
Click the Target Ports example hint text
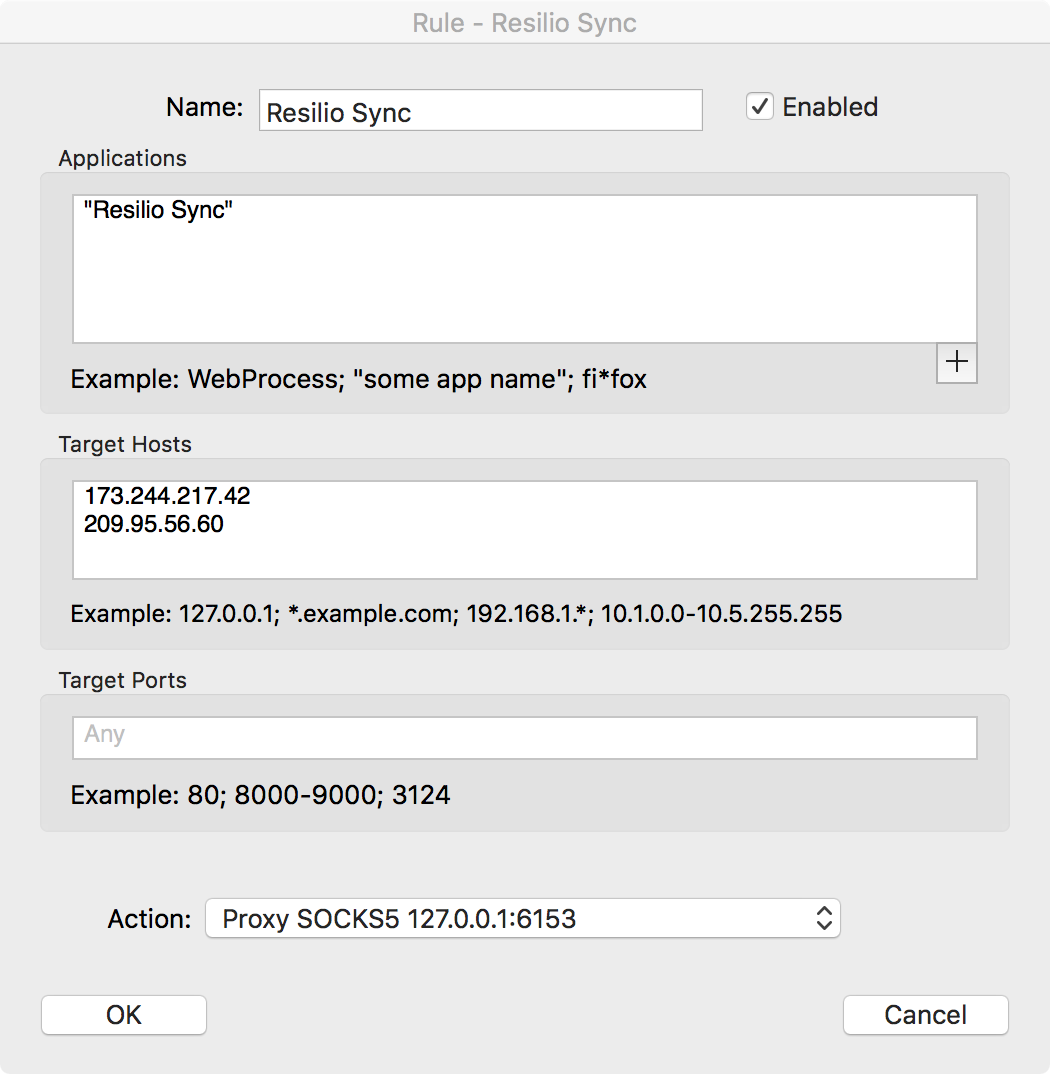tap(260, 795)
